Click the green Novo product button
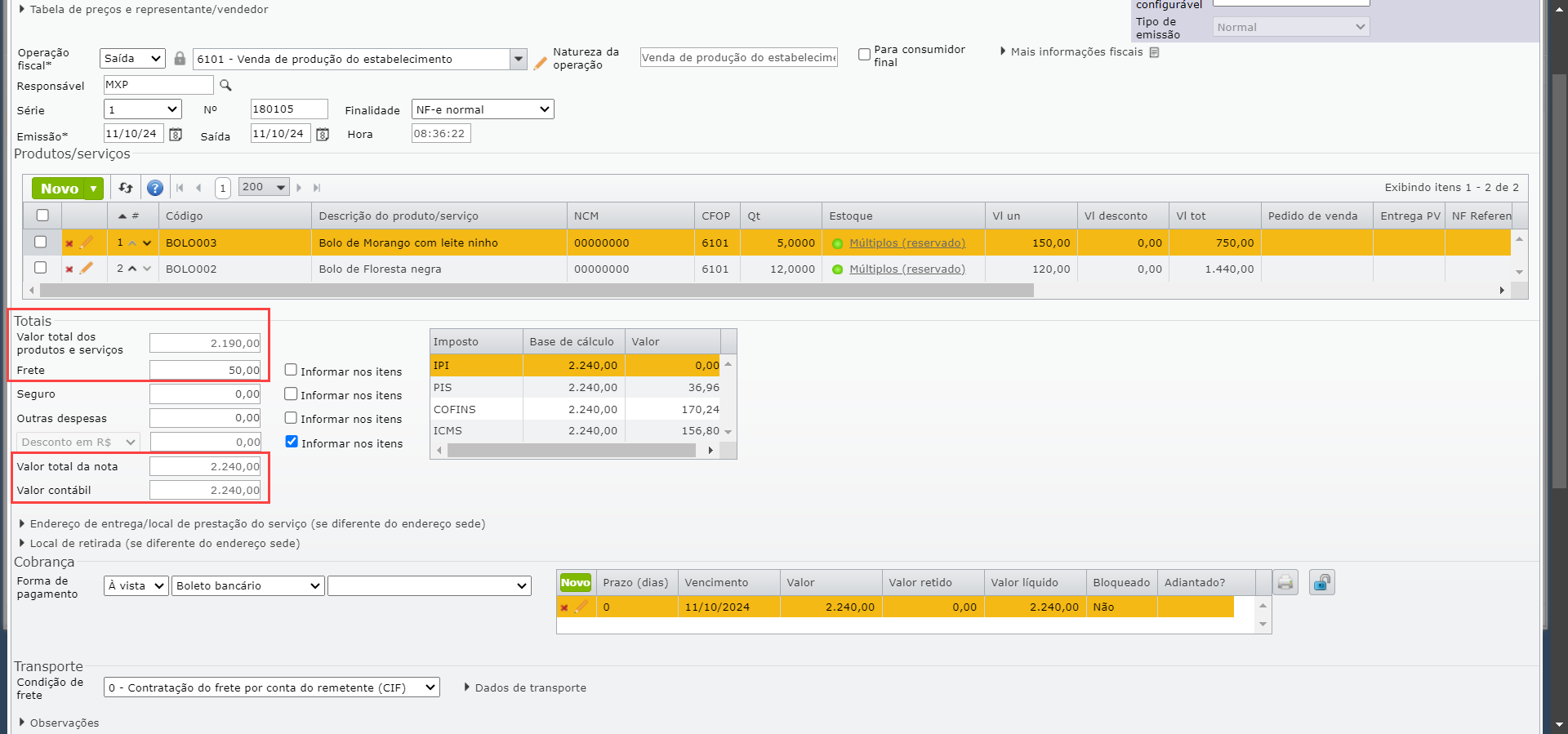Image resolution: width=1568 pixels, height=734 pixels. (x=60, y=189)
